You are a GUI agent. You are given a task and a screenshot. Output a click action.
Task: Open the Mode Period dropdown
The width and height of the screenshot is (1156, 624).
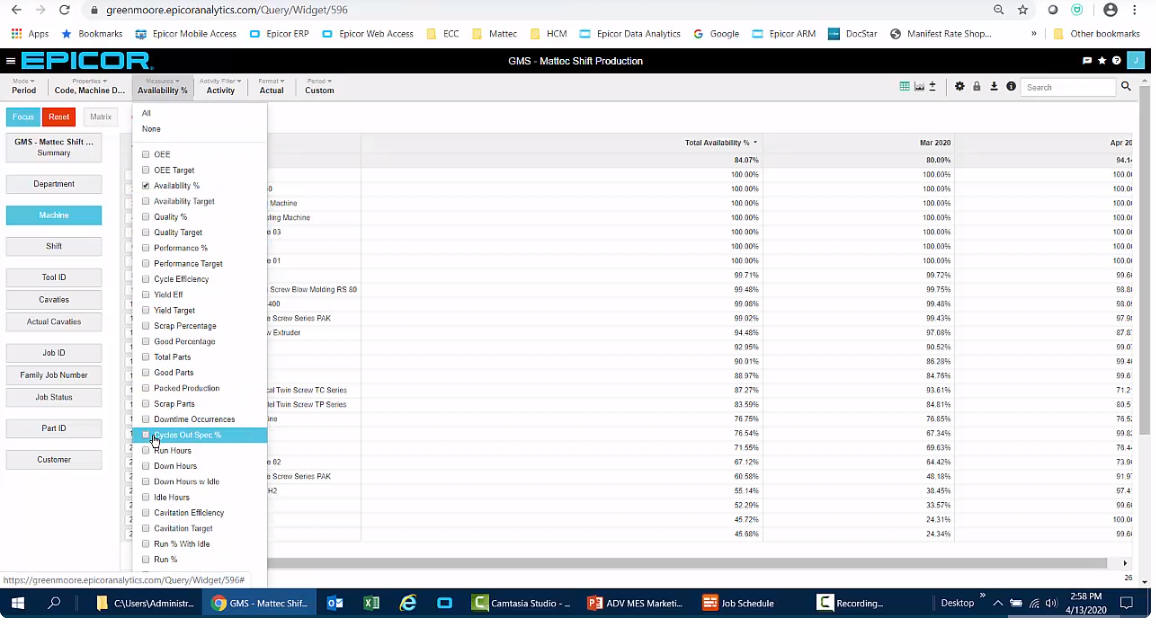click(24, 86)
